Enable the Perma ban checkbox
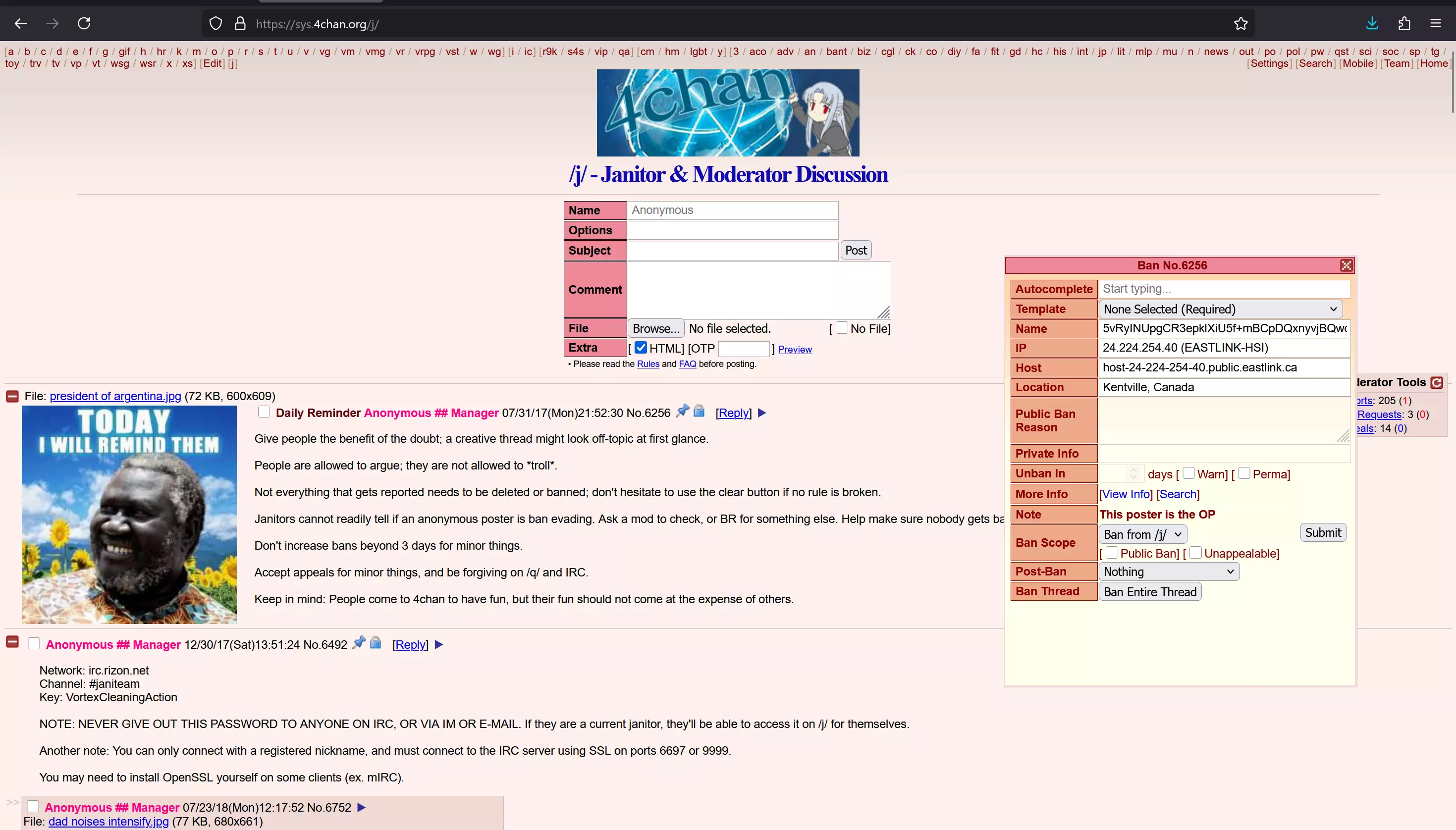The width and height of the screenshot is (1456, 830). [1244, 473]
